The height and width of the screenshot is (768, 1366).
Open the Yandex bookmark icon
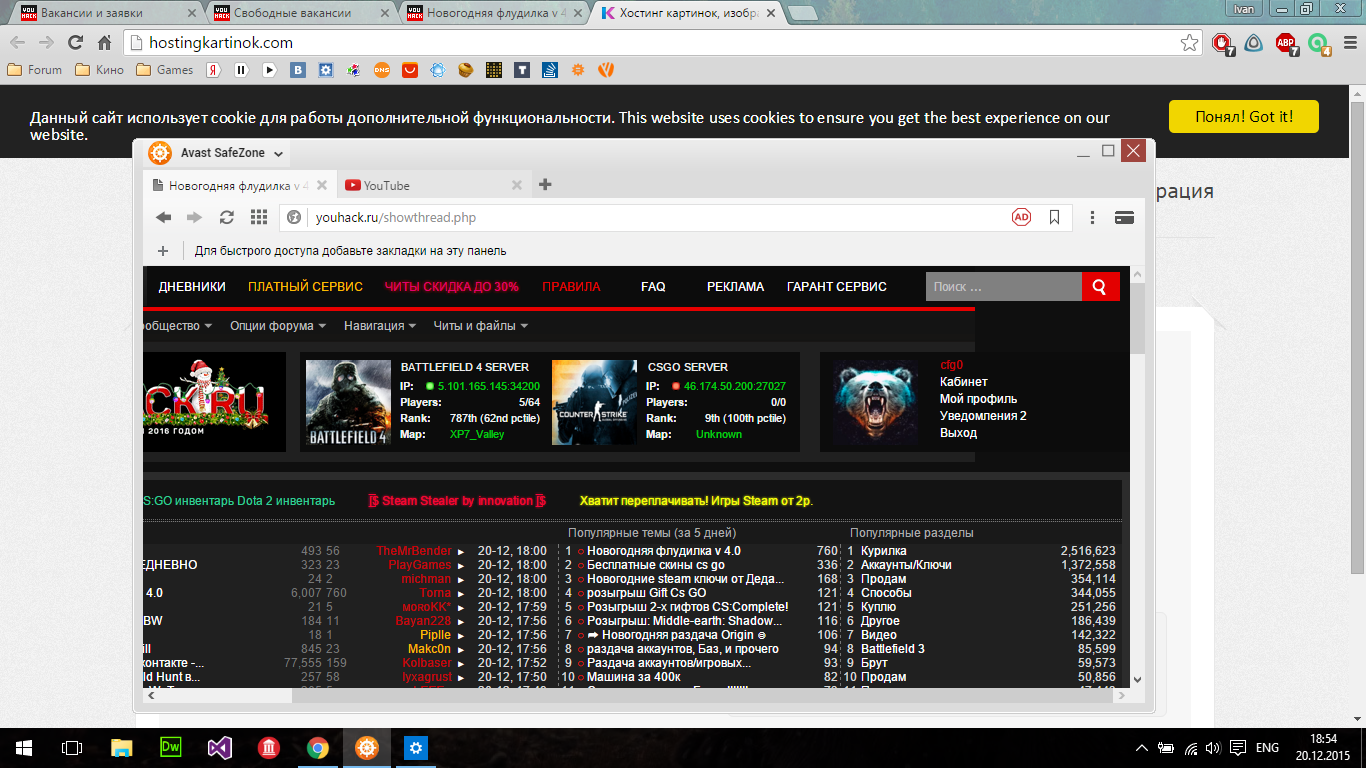coord(213,70)
